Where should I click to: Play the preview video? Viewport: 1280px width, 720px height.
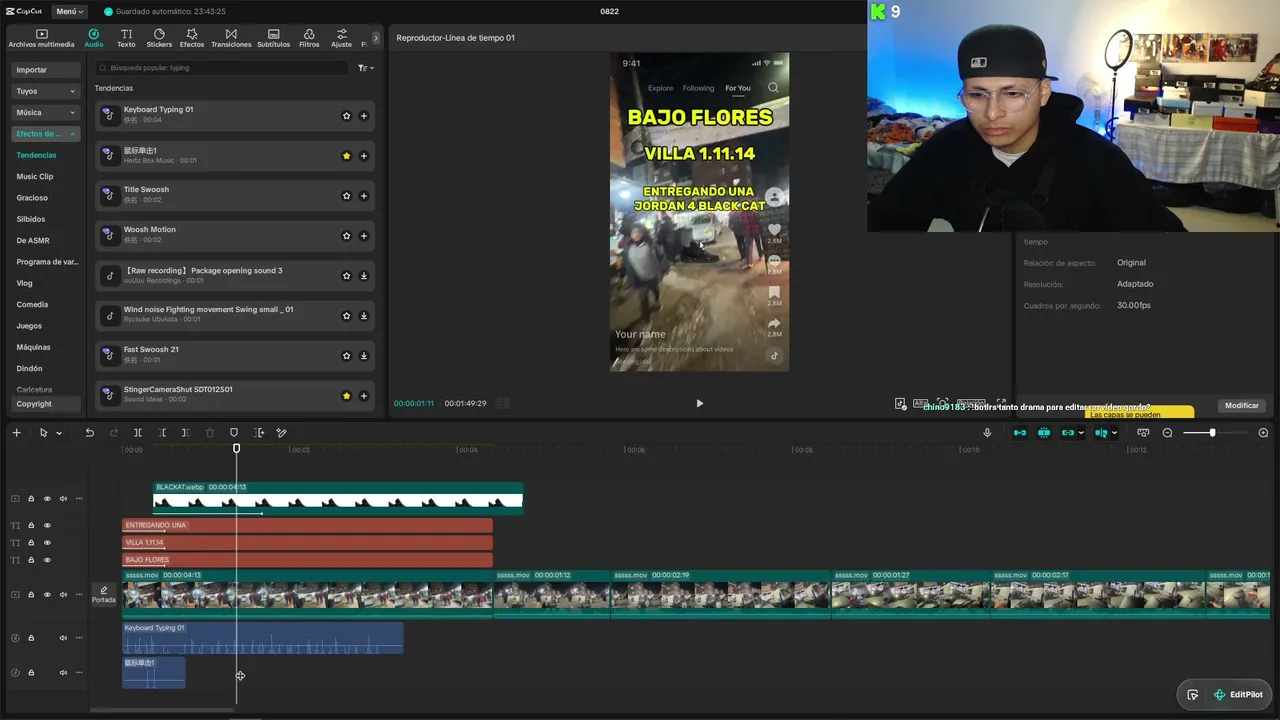click(699, 404)
